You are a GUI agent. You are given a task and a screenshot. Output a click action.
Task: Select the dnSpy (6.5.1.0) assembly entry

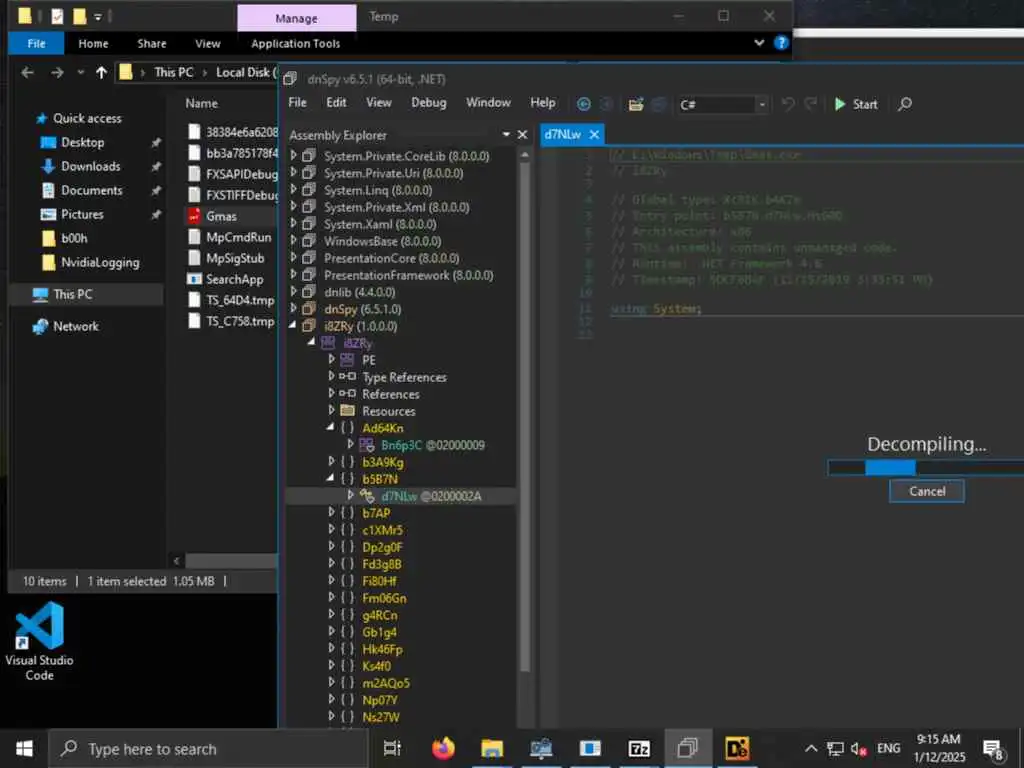362,309
